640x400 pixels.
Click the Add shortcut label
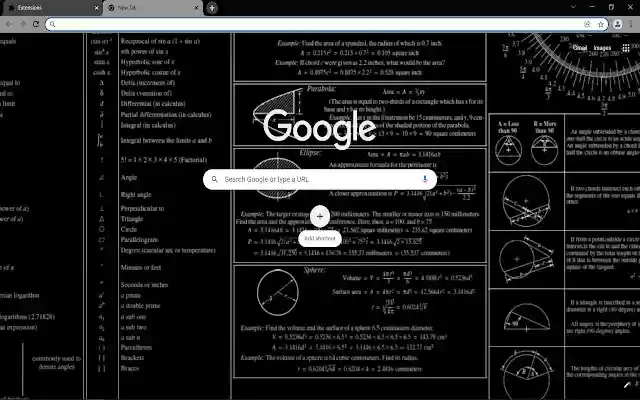pyautogui.click(x=320, y=238)
